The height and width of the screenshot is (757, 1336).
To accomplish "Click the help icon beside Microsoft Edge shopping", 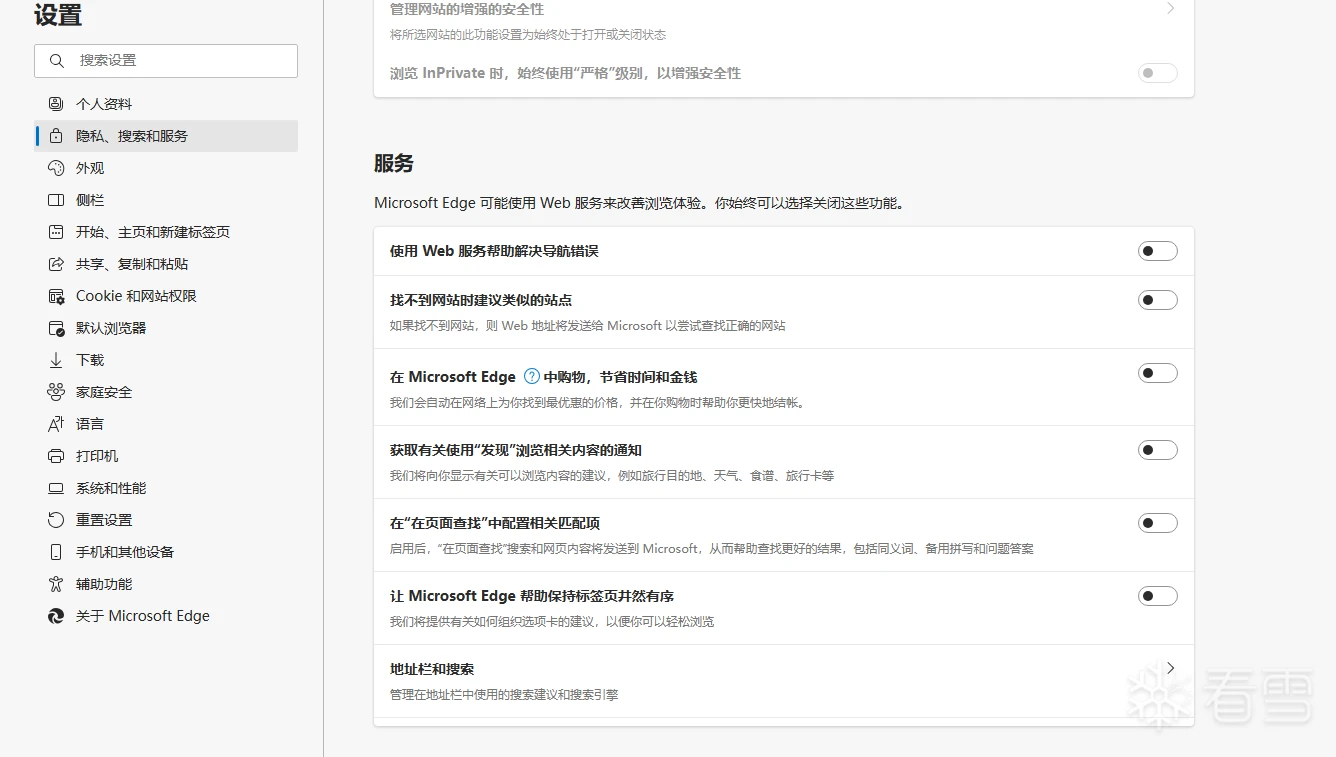I will coord(532,377).
